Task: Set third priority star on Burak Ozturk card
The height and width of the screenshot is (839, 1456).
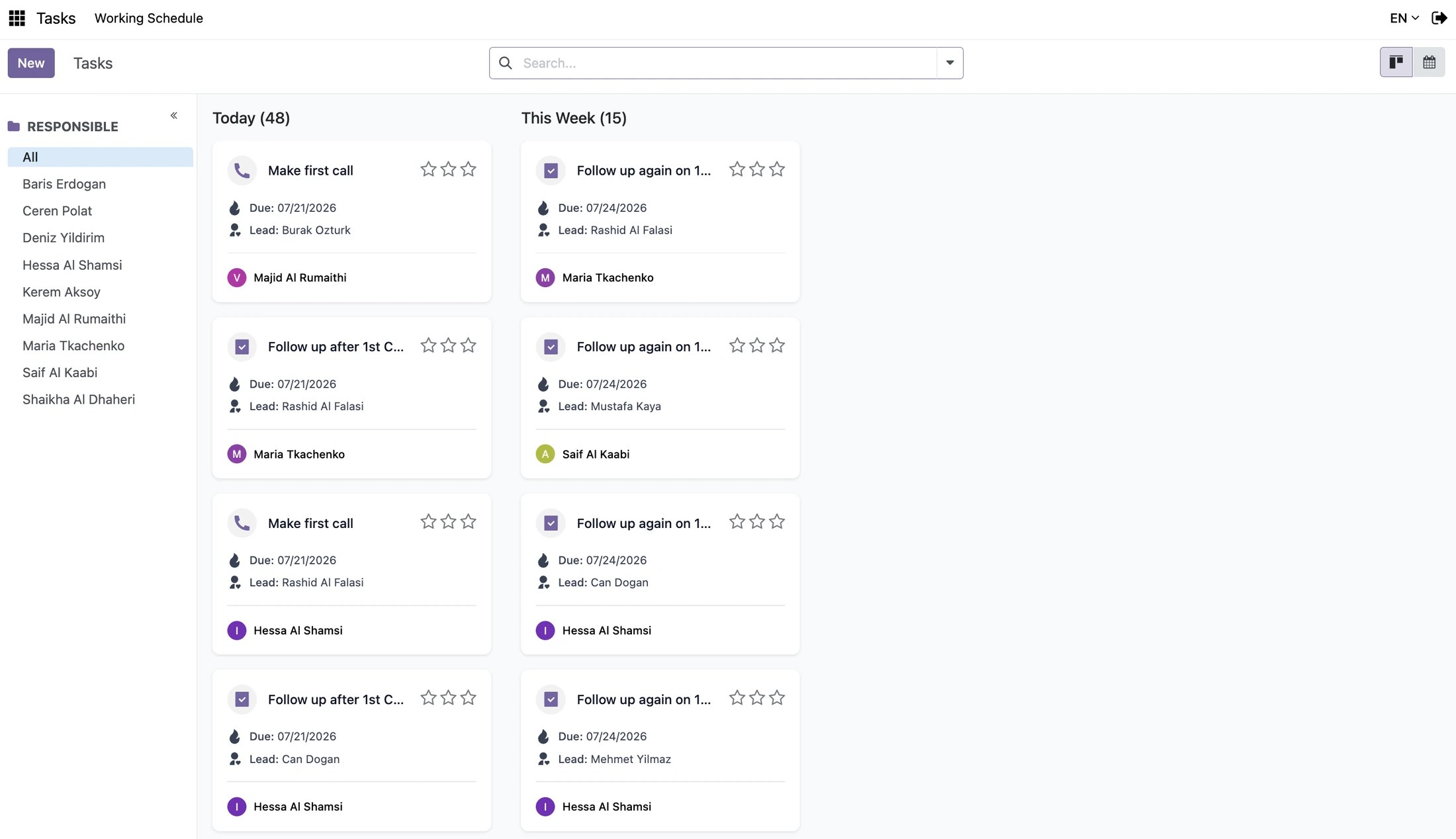Action: coord(468,169)
